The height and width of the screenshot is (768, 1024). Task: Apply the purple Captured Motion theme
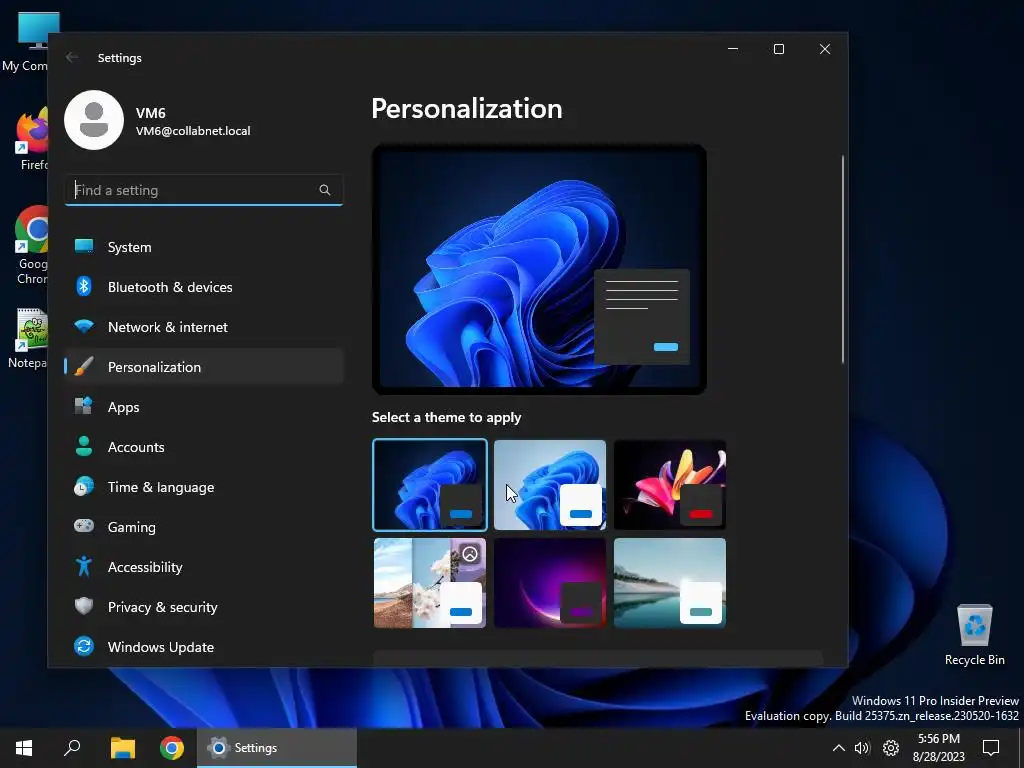[550, 583]
